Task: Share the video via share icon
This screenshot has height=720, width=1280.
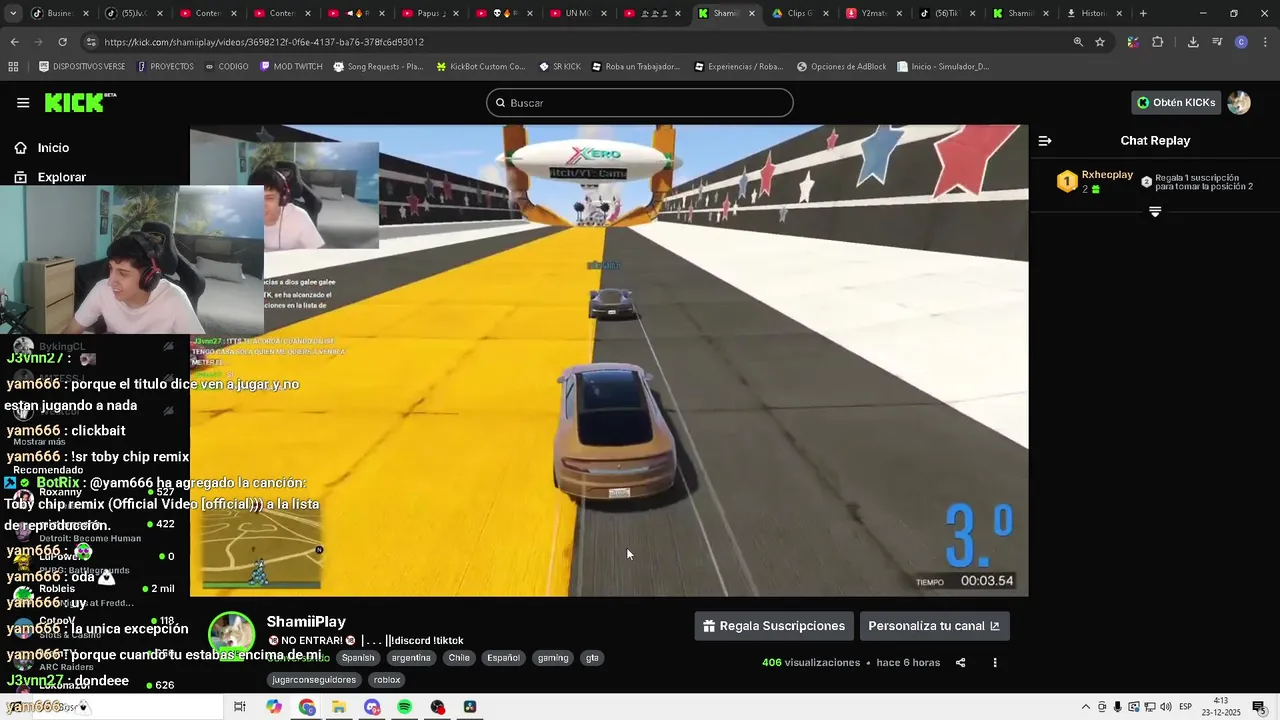Action: coord(961,662)
